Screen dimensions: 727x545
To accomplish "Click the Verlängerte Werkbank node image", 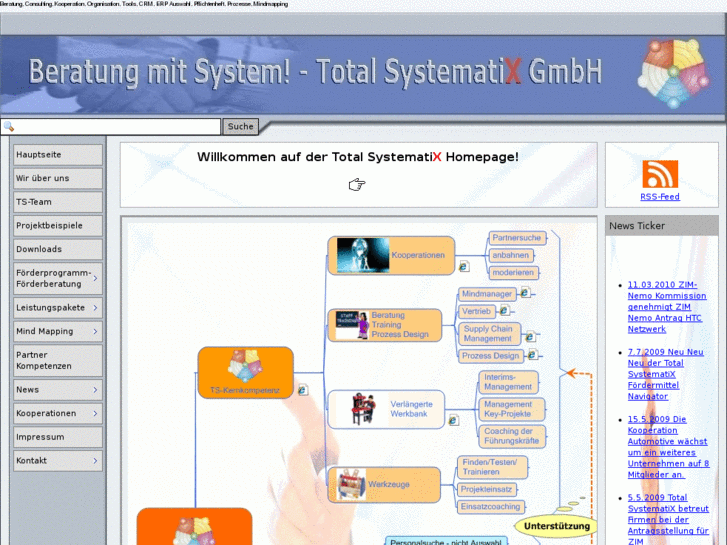I will click(x=363, y=409).
